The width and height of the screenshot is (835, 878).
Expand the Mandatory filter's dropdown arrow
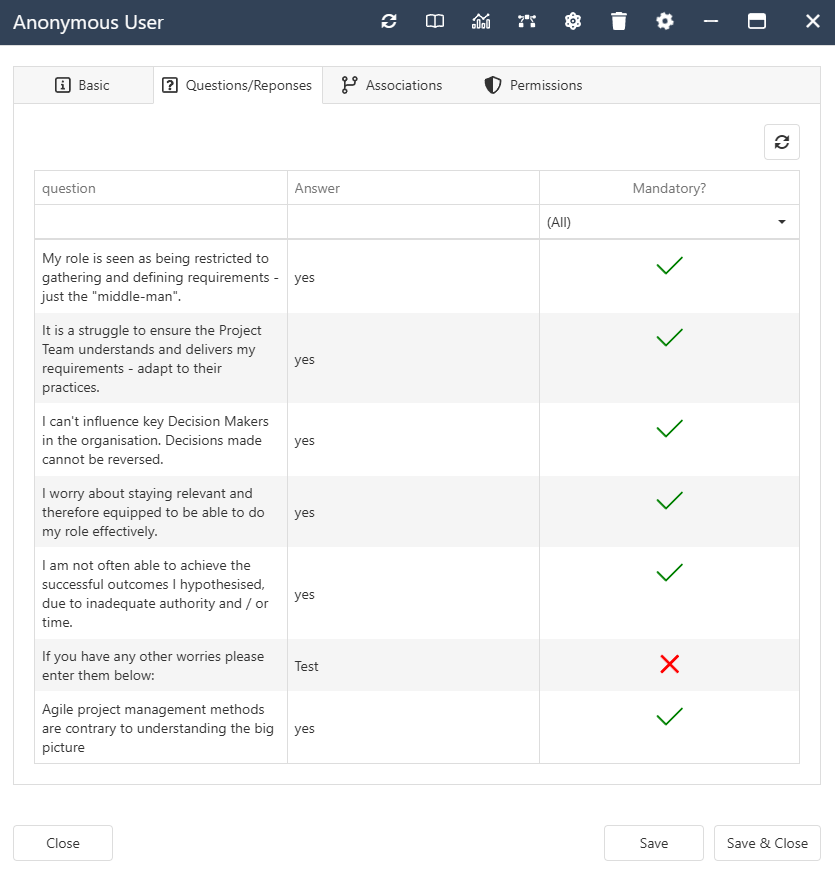tap(782, 221)
